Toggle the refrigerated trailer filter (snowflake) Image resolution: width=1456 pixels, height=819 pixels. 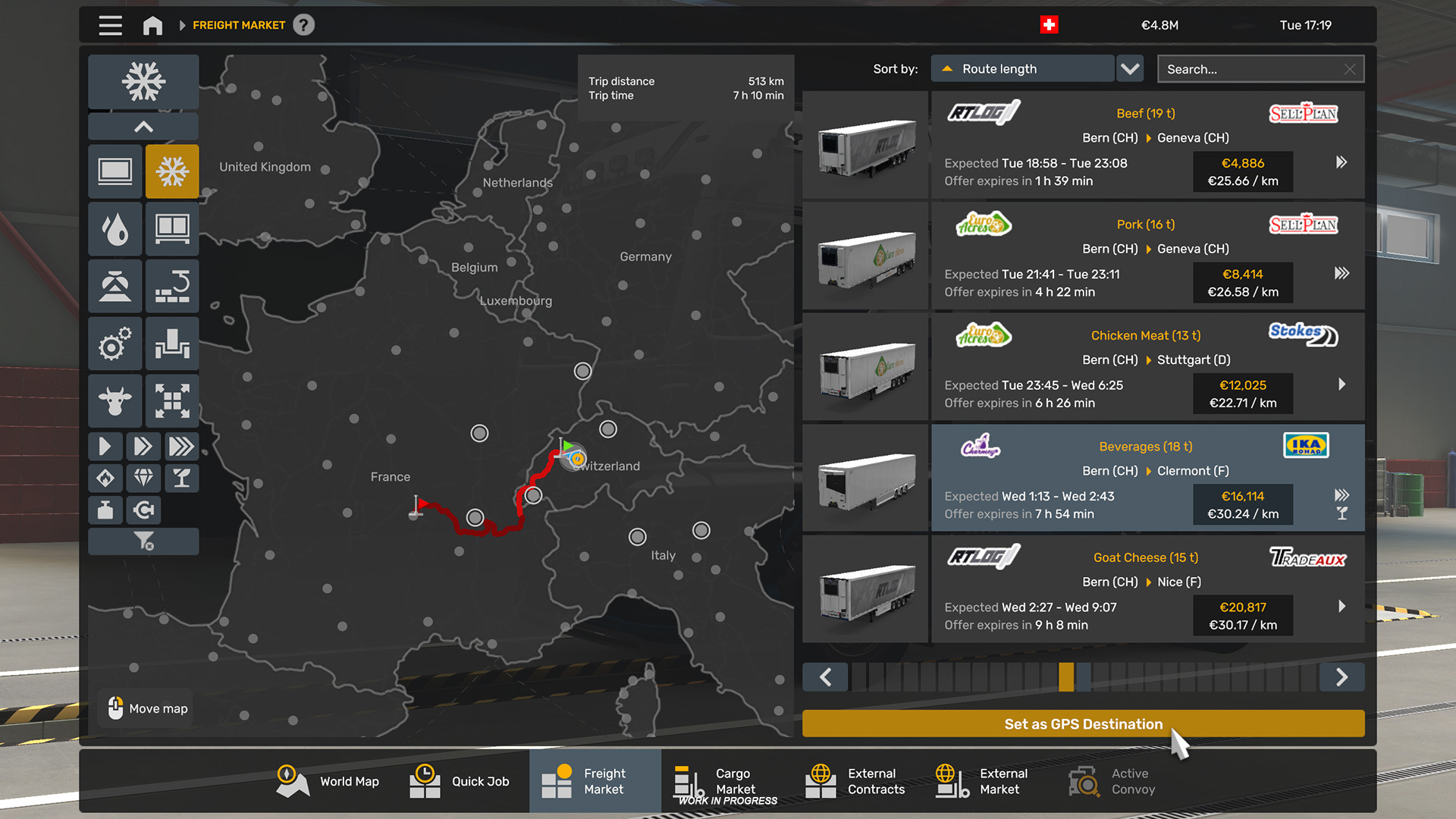point(172,171)
